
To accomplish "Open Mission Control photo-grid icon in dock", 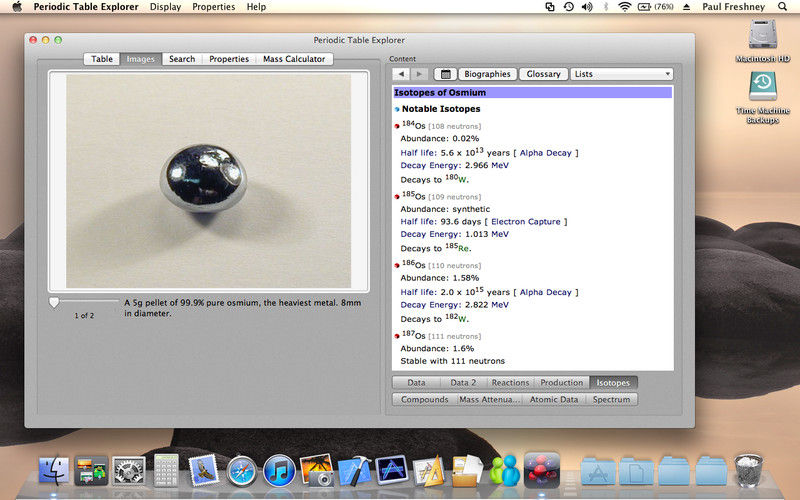I will click(x=91, y=470).
